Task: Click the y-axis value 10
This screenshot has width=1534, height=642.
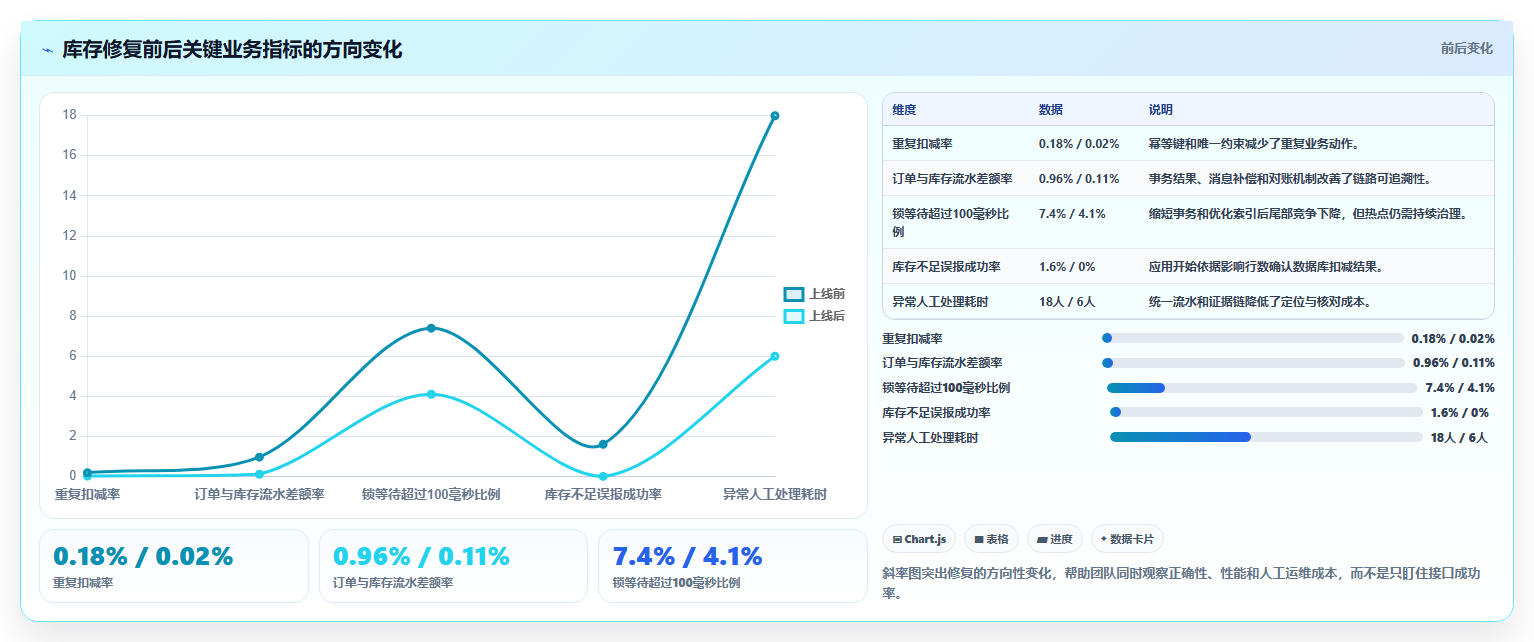Action: tap(70, 276)
